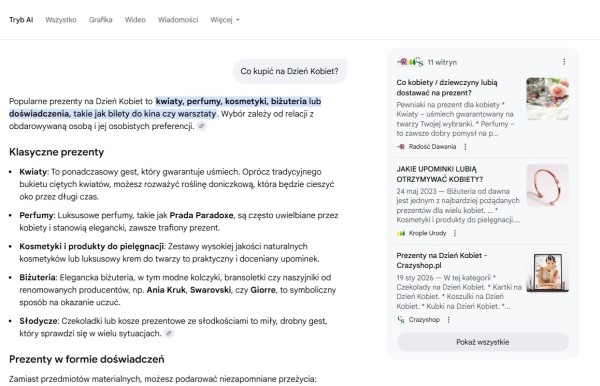Viewport: 600px width, 386px height.
Task: Click the bold 'Ania Kruk' brand name
Action: [x=166, y=290]
